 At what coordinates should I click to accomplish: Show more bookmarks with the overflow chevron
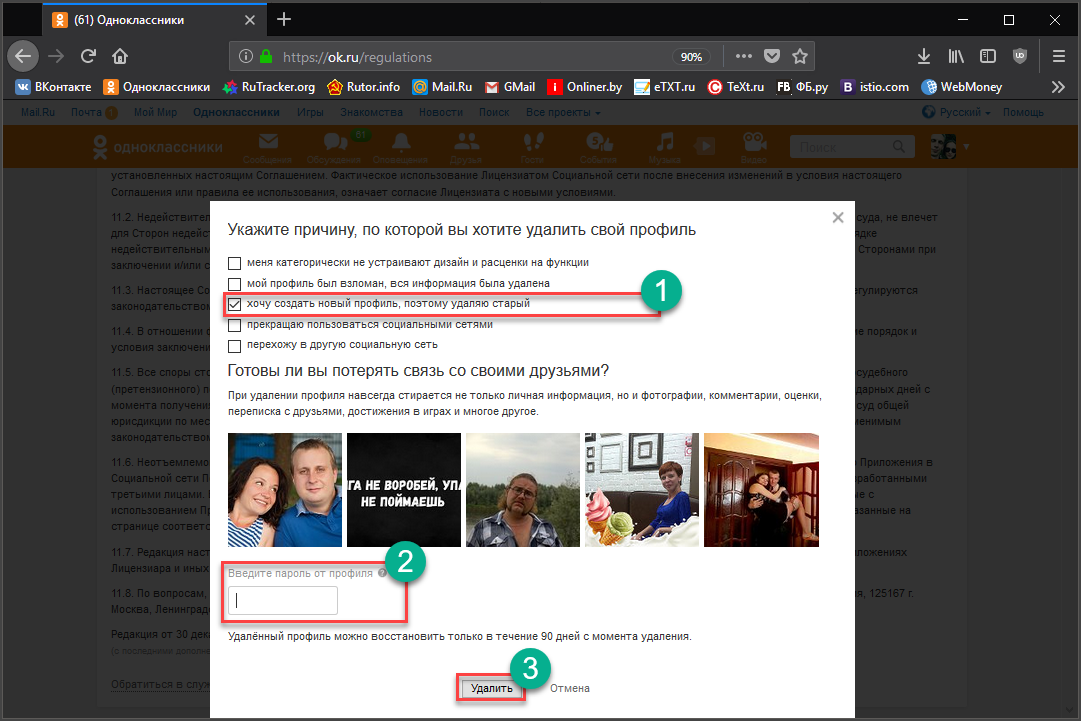[1058, 87]
